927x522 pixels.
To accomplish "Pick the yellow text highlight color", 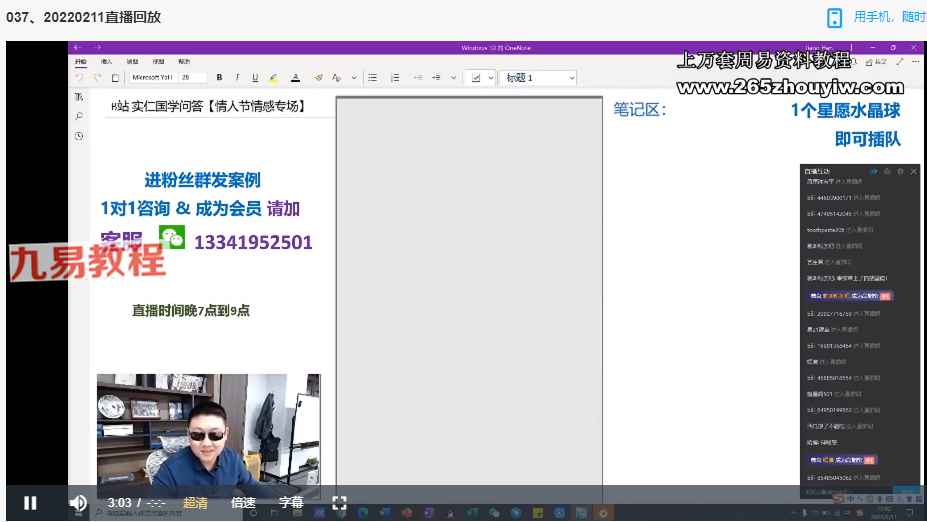I will (274, 77).
